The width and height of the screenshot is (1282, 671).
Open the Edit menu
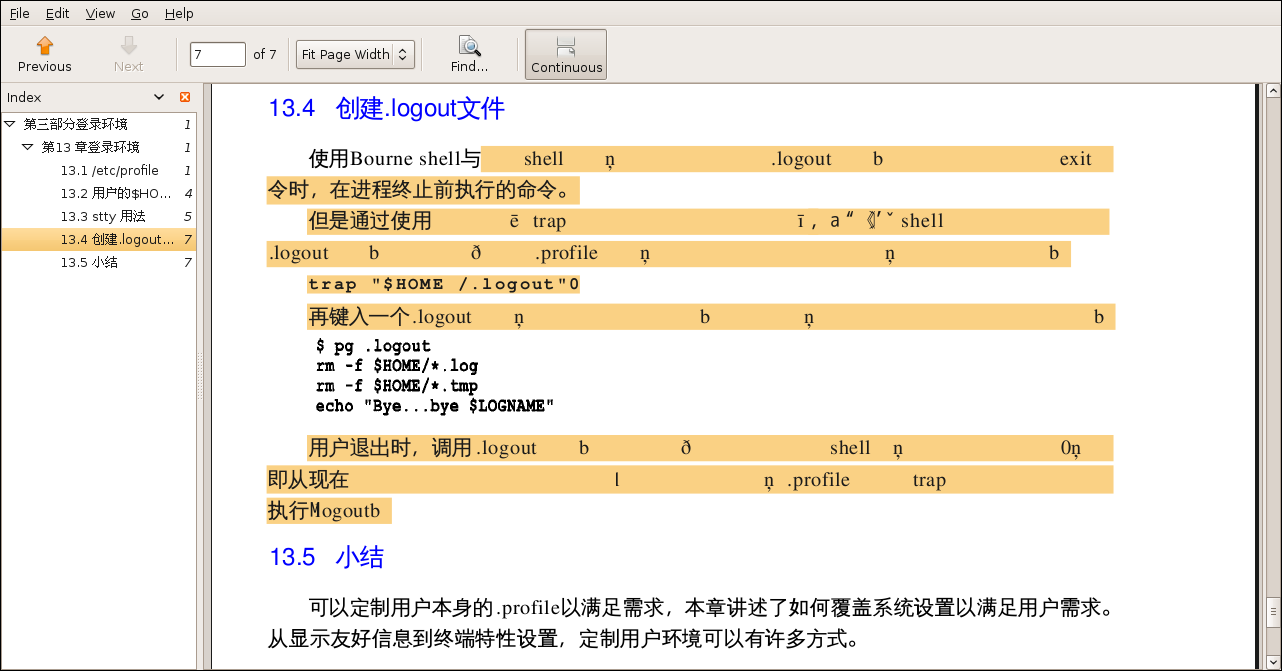pyautogui.click(x=57, y=14)
